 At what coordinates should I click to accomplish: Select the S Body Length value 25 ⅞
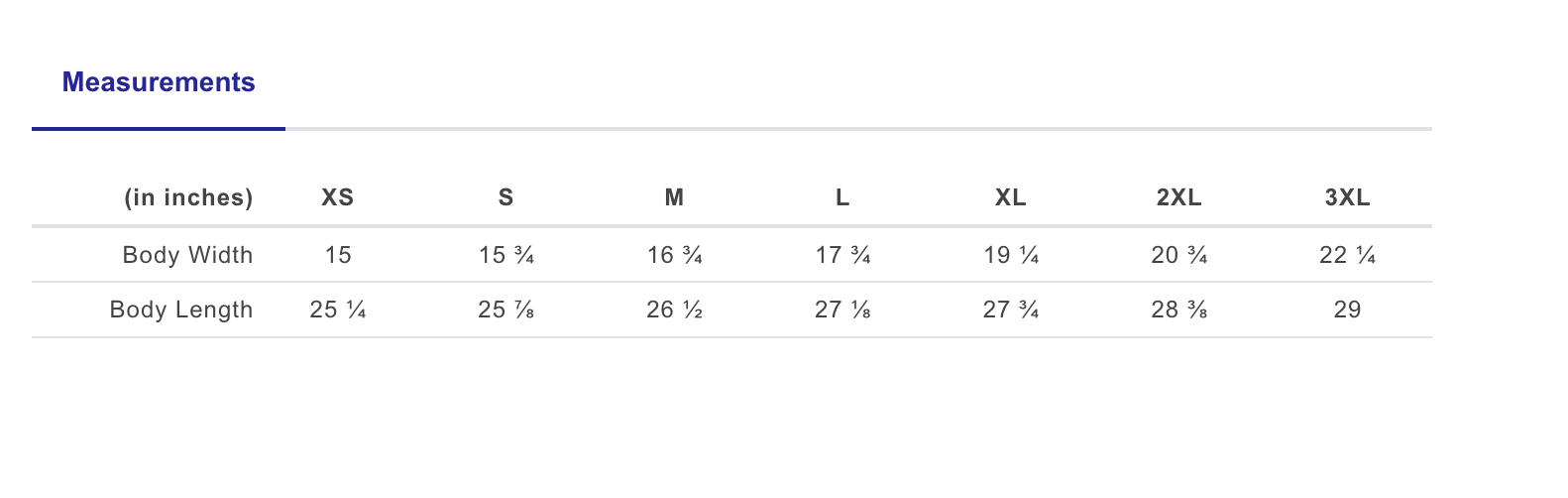(506, 310)
